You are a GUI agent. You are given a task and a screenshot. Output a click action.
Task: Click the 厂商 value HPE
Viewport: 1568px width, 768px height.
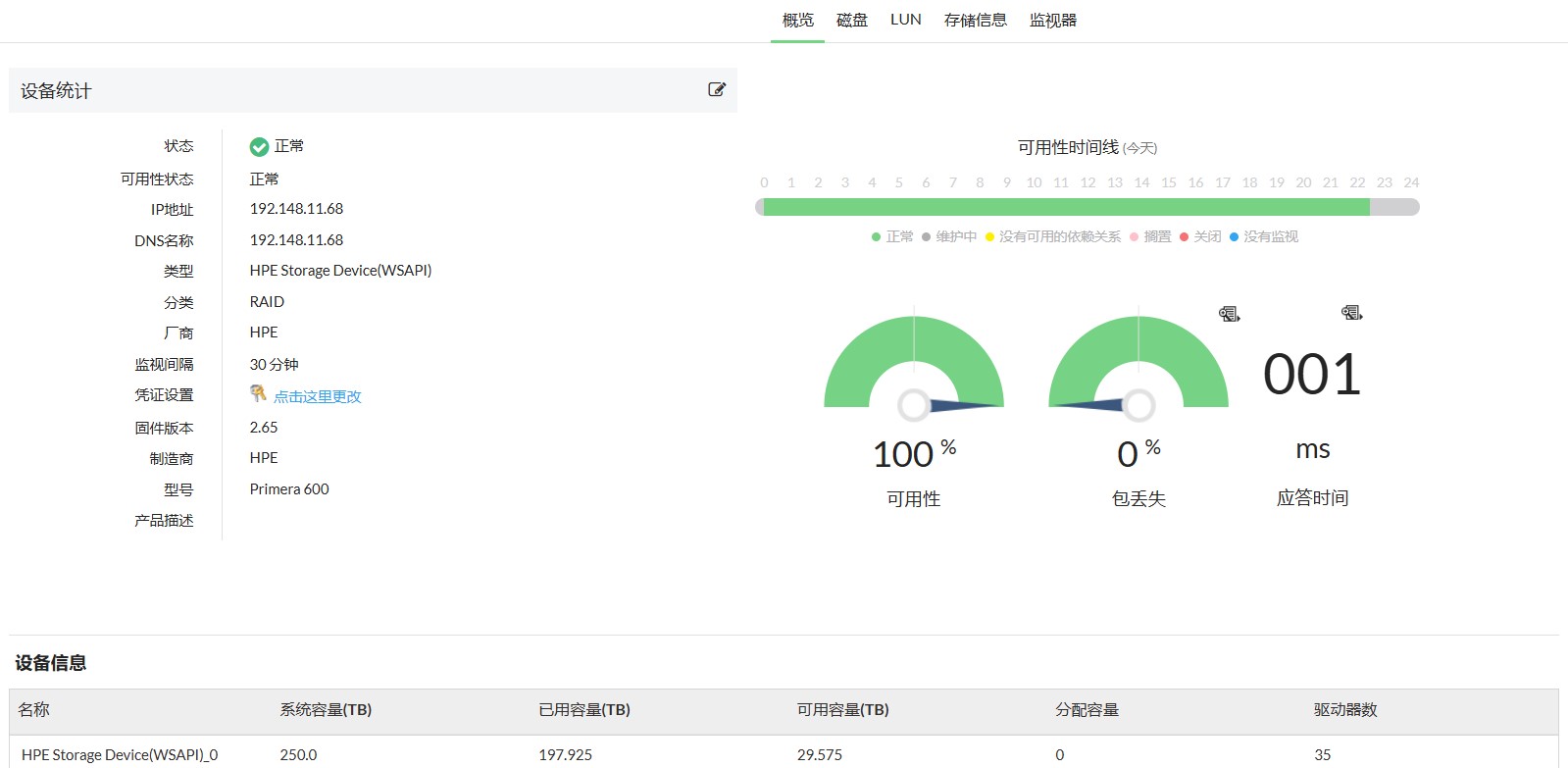pyautogui.click(x=264, y=333)
